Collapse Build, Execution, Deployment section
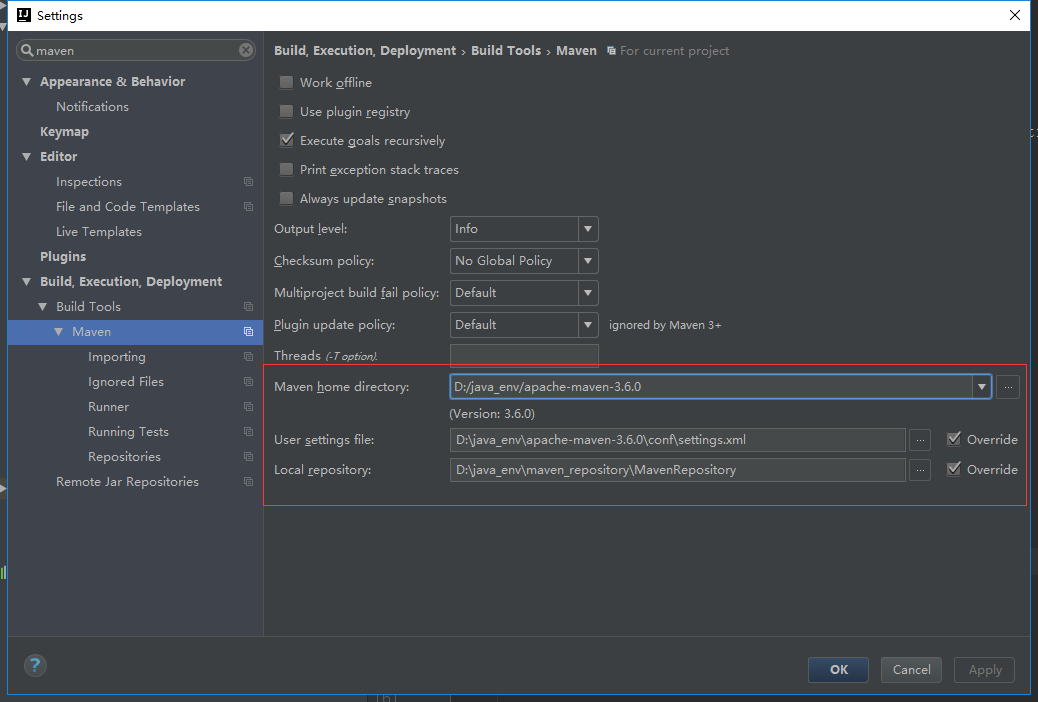This screenshot has height=702, width=1038. (26, 281)
